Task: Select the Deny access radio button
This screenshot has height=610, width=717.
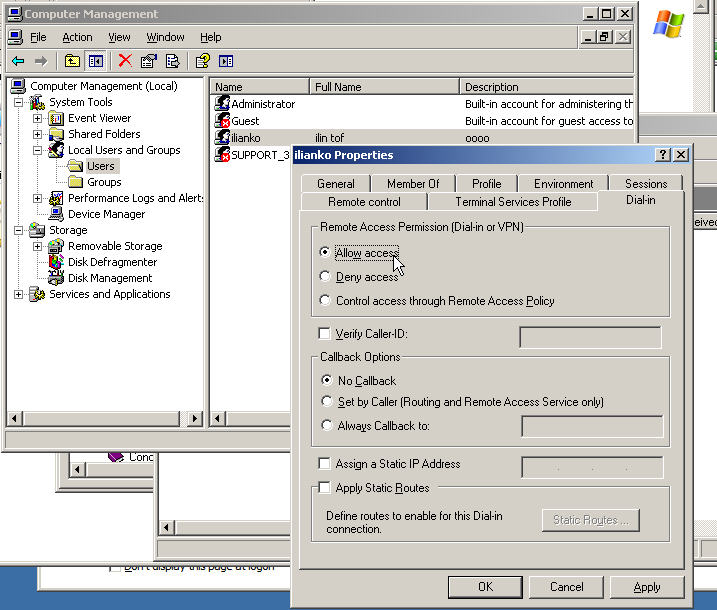Action: click(x=325, y=277)
